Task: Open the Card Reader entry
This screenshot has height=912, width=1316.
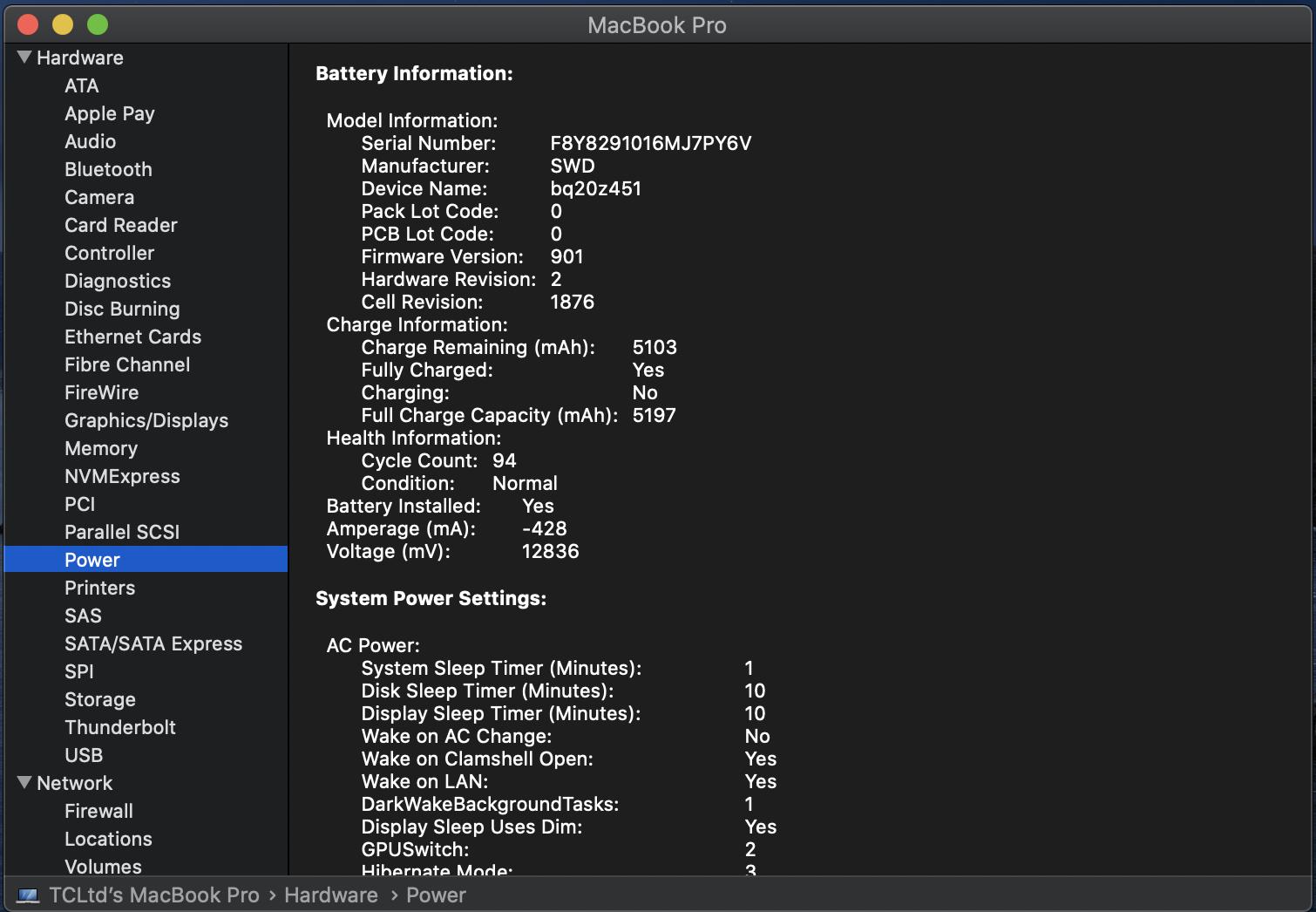Action: [121, 225]
